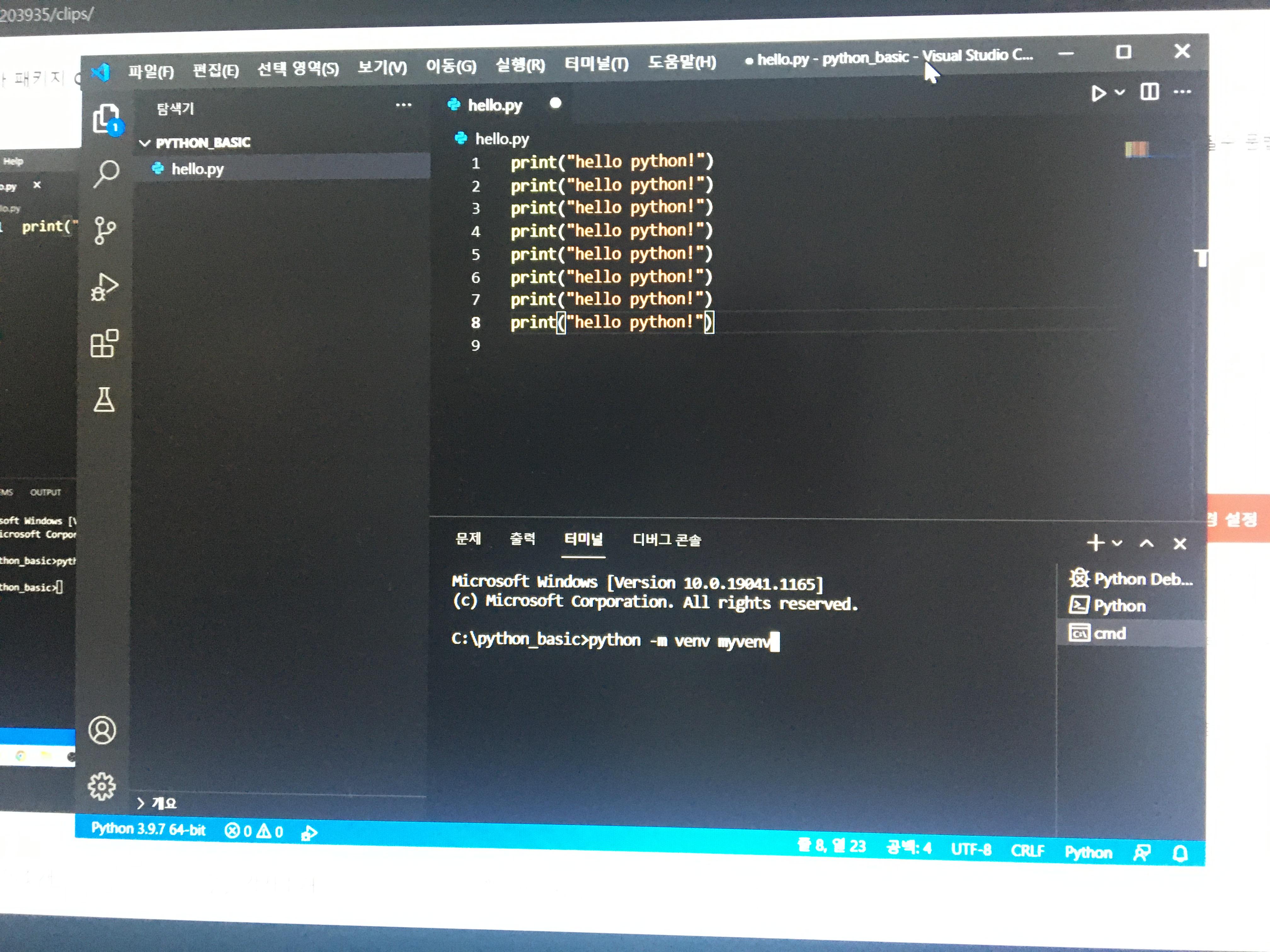
Task: Split the editor to the right
Action: pyautogui.click(x=1149, y=92)
